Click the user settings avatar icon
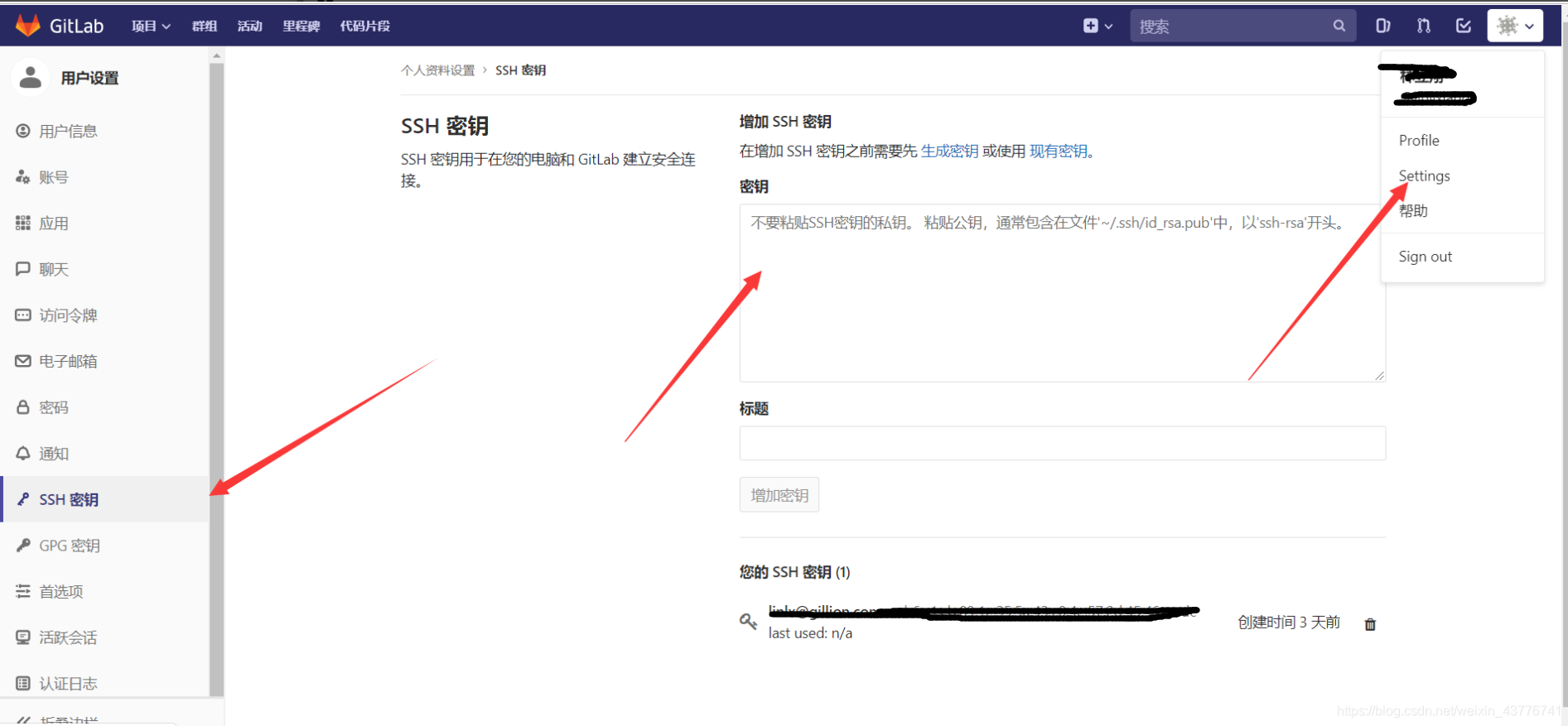 31,77
